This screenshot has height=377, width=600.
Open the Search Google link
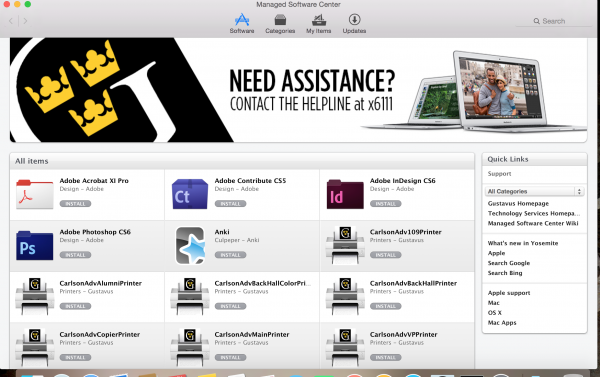pos(509,263)
